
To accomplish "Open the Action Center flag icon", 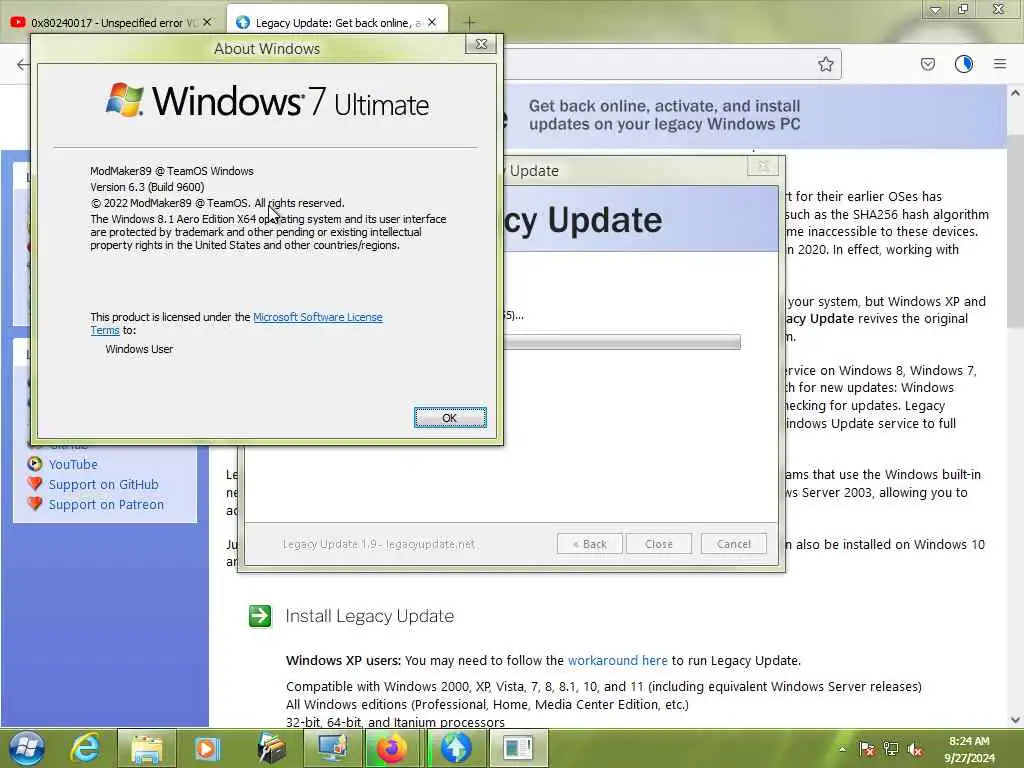I will 867,749.
